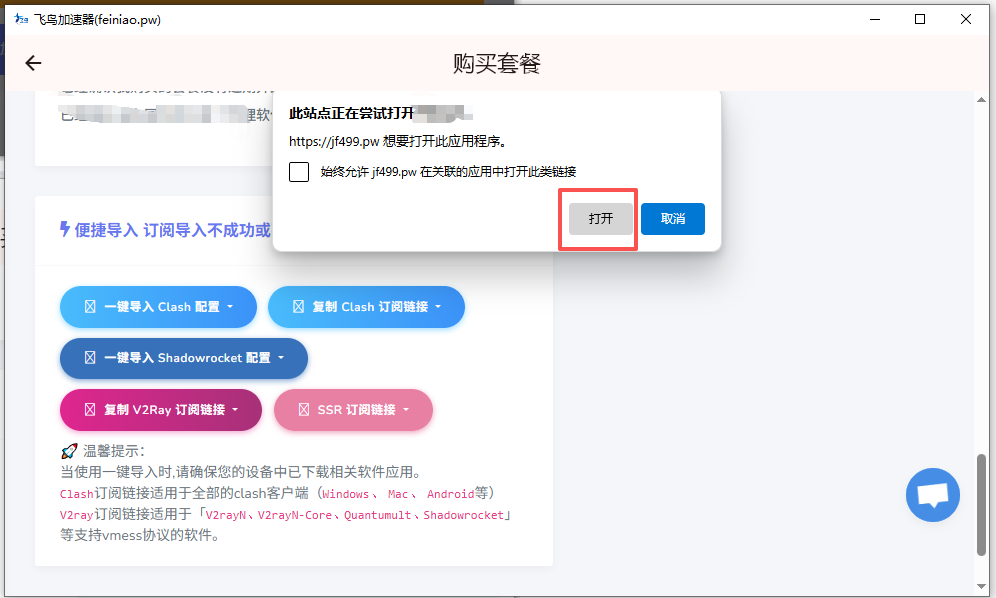
Task: Check the 始终允许 jf499.pw checkbox
Action: tap(299, 172)
